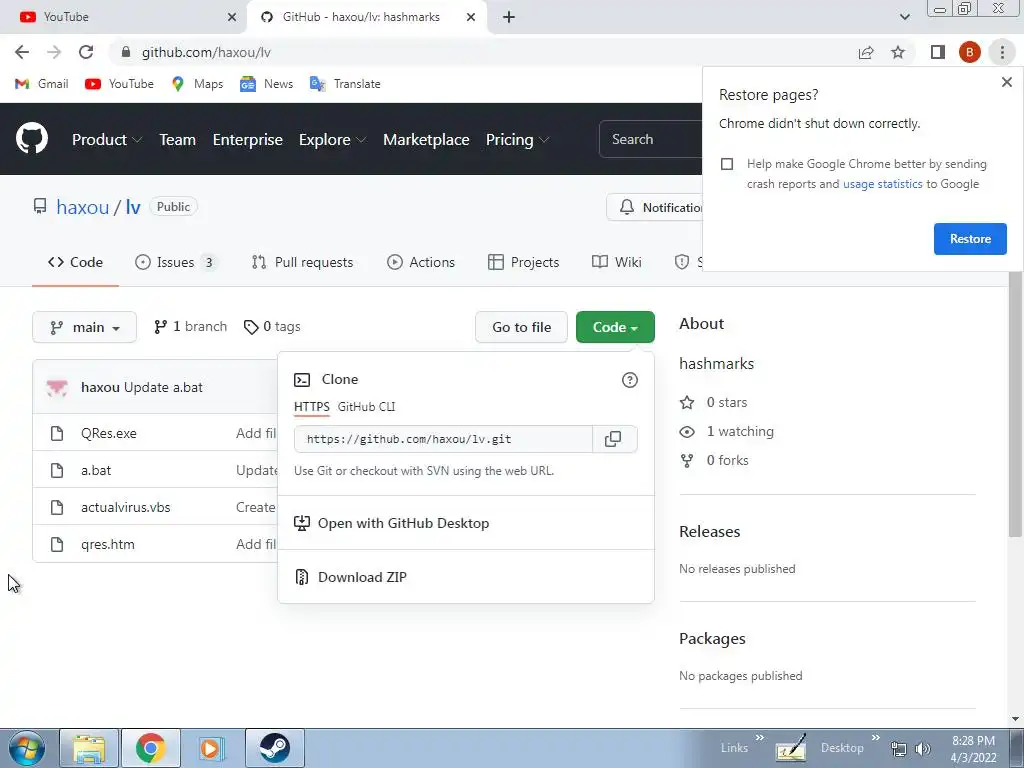Image resolution: width=1024 pixels, height=768 pixels.
Task: Toggle the green Code dropdown
Action: [x=615, y=327]
